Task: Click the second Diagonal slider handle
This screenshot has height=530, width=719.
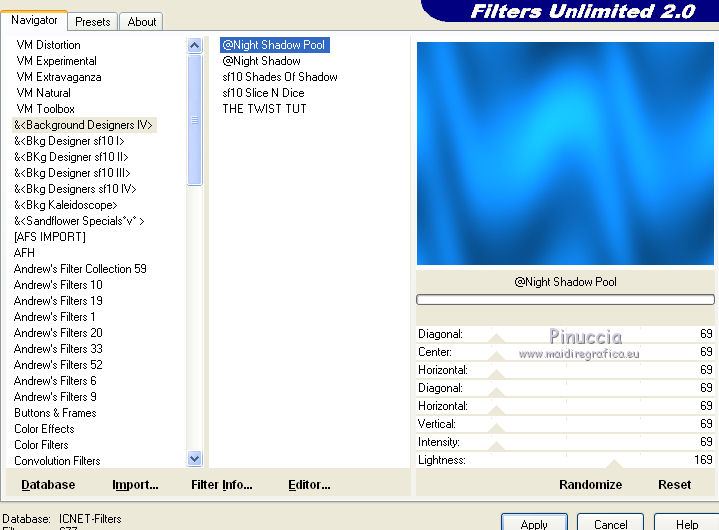Action: [x=497, y=392]
